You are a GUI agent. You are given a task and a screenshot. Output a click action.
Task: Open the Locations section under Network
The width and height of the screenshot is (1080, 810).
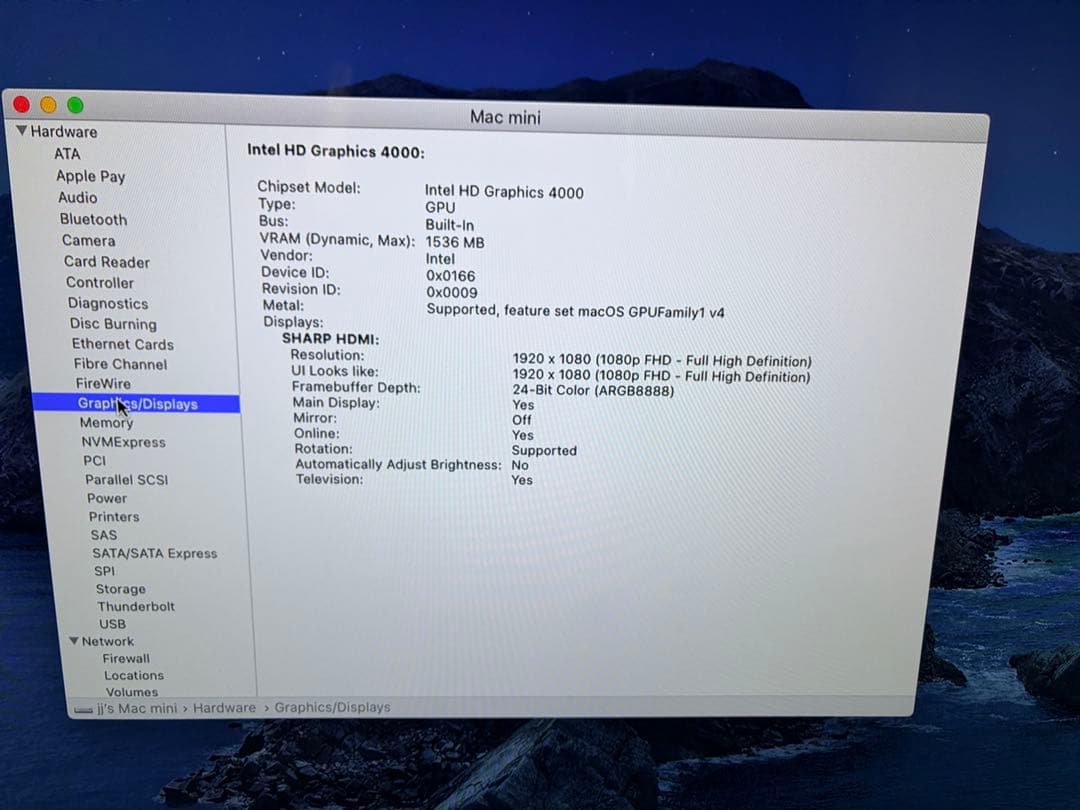133,675
